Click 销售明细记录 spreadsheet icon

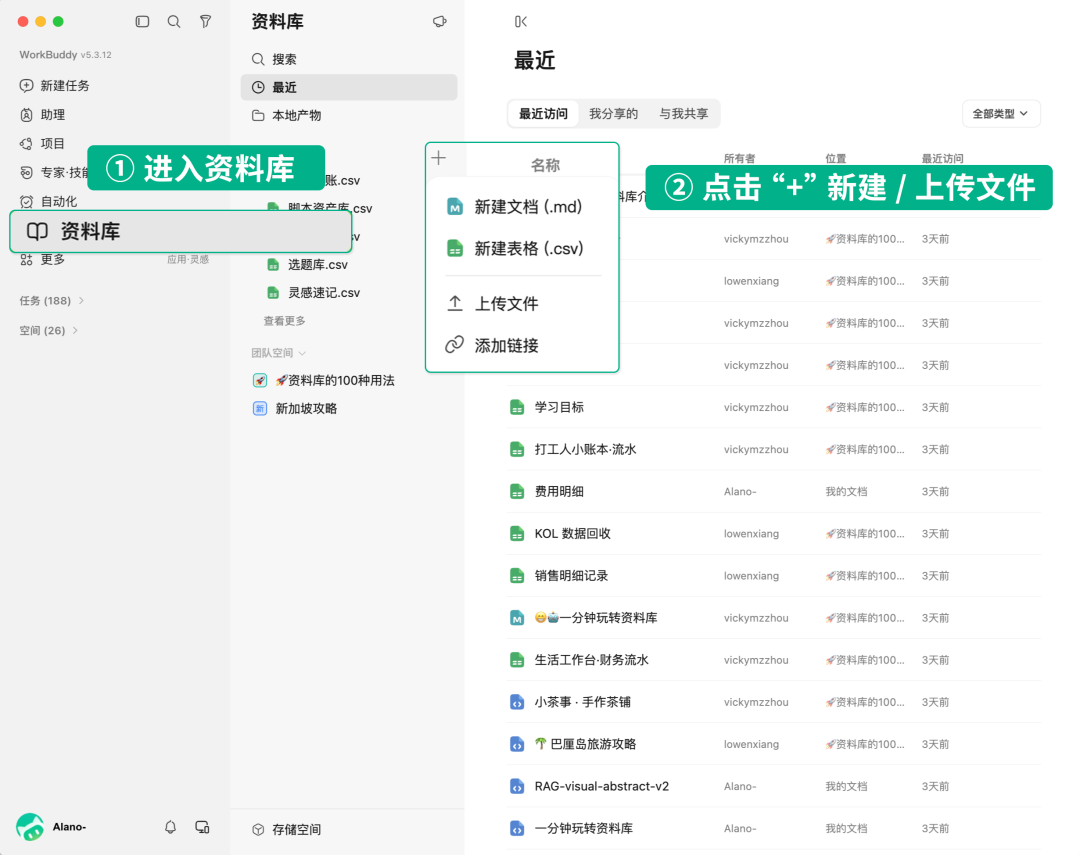(x=517, y=576)
